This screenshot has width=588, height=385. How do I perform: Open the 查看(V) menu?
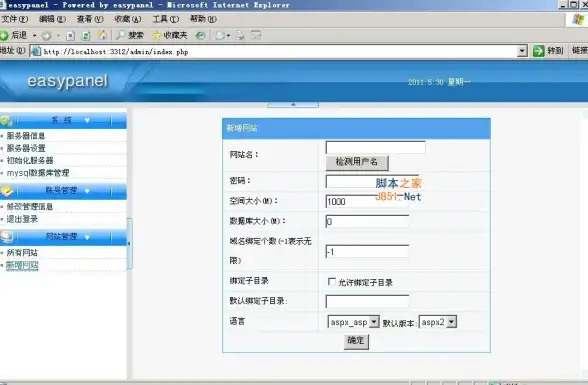pyautogui.click(x=90, y=19)
